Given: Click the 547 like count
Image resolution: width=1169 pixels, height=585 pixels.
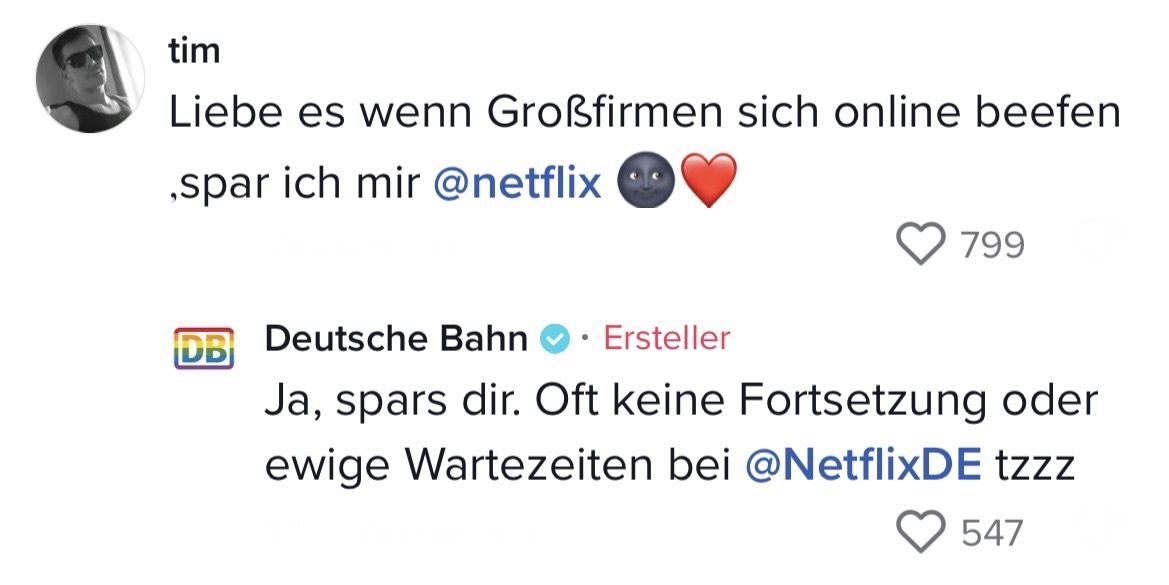Looking at the screenshot, I should pyautogui.click(x=992, y=532).
